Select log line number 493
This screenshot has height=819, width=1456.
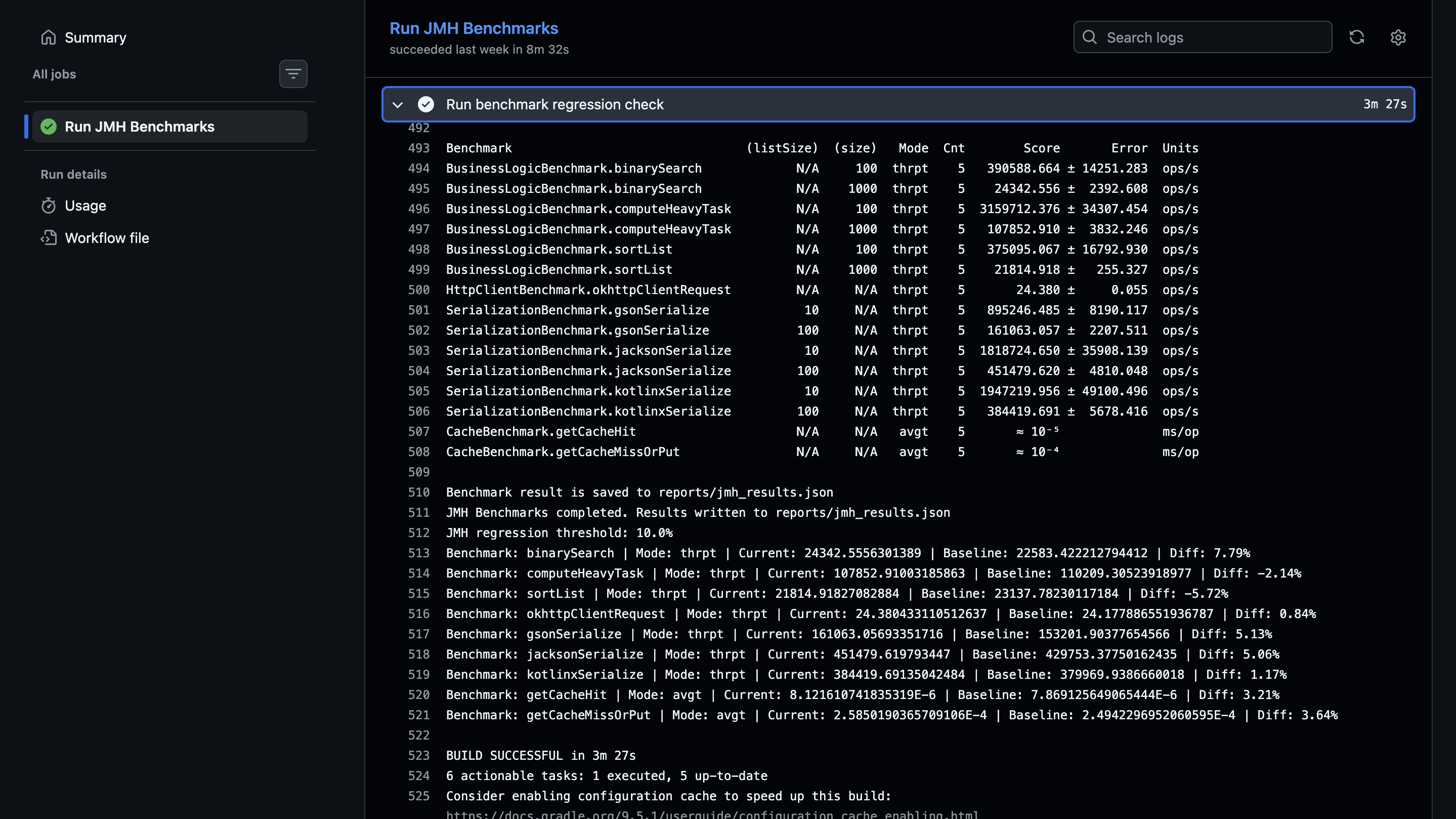click(x=419, y=148)
